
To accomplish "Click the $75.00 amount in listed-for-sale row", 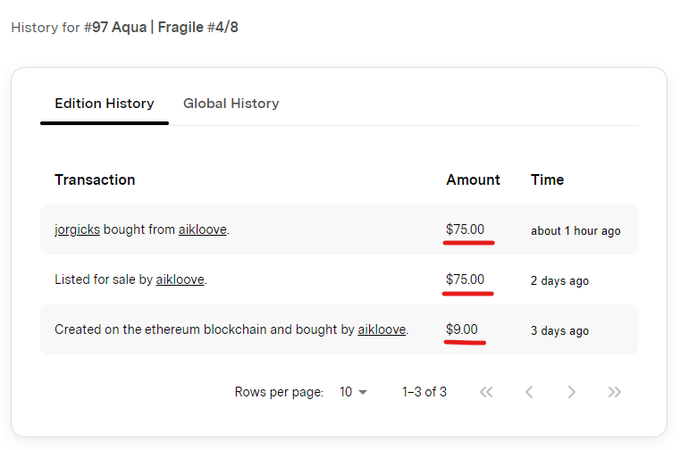I will tap(465, 280).
